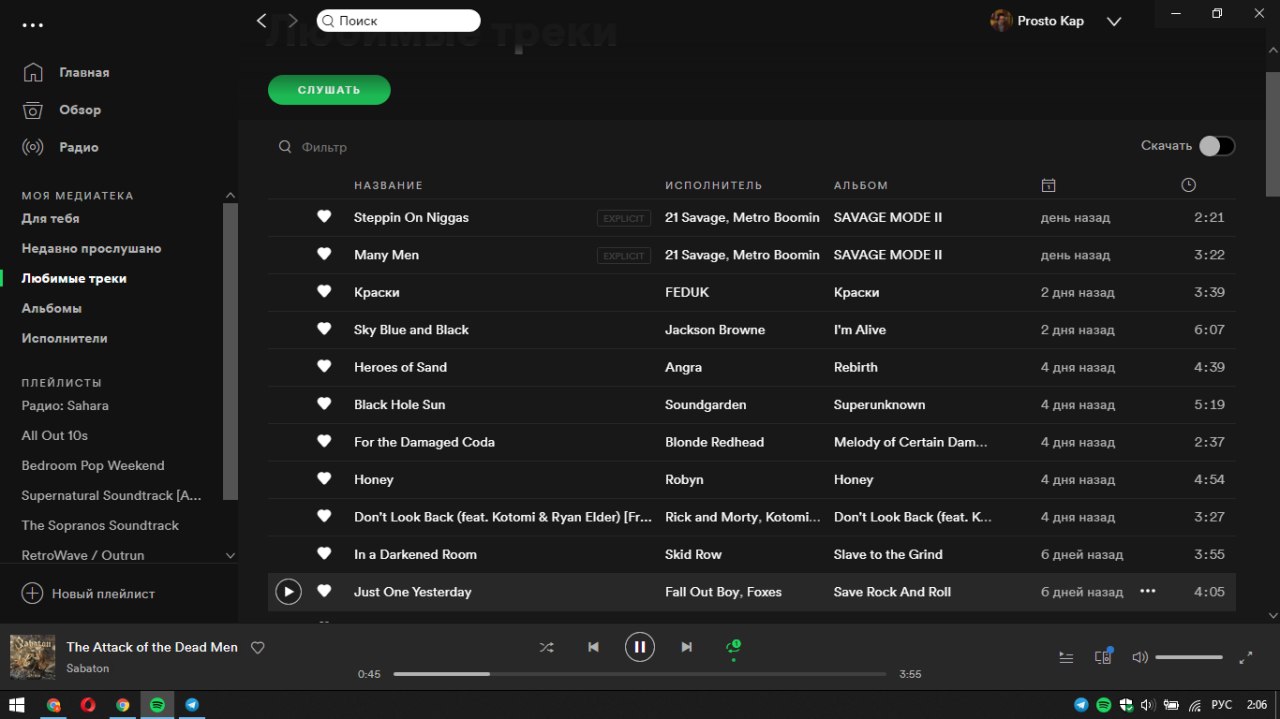Viewport: 1280px width, 719px height.
Task: Unlike In a Darkened Room heart
Action: click(x=324, y=554)
